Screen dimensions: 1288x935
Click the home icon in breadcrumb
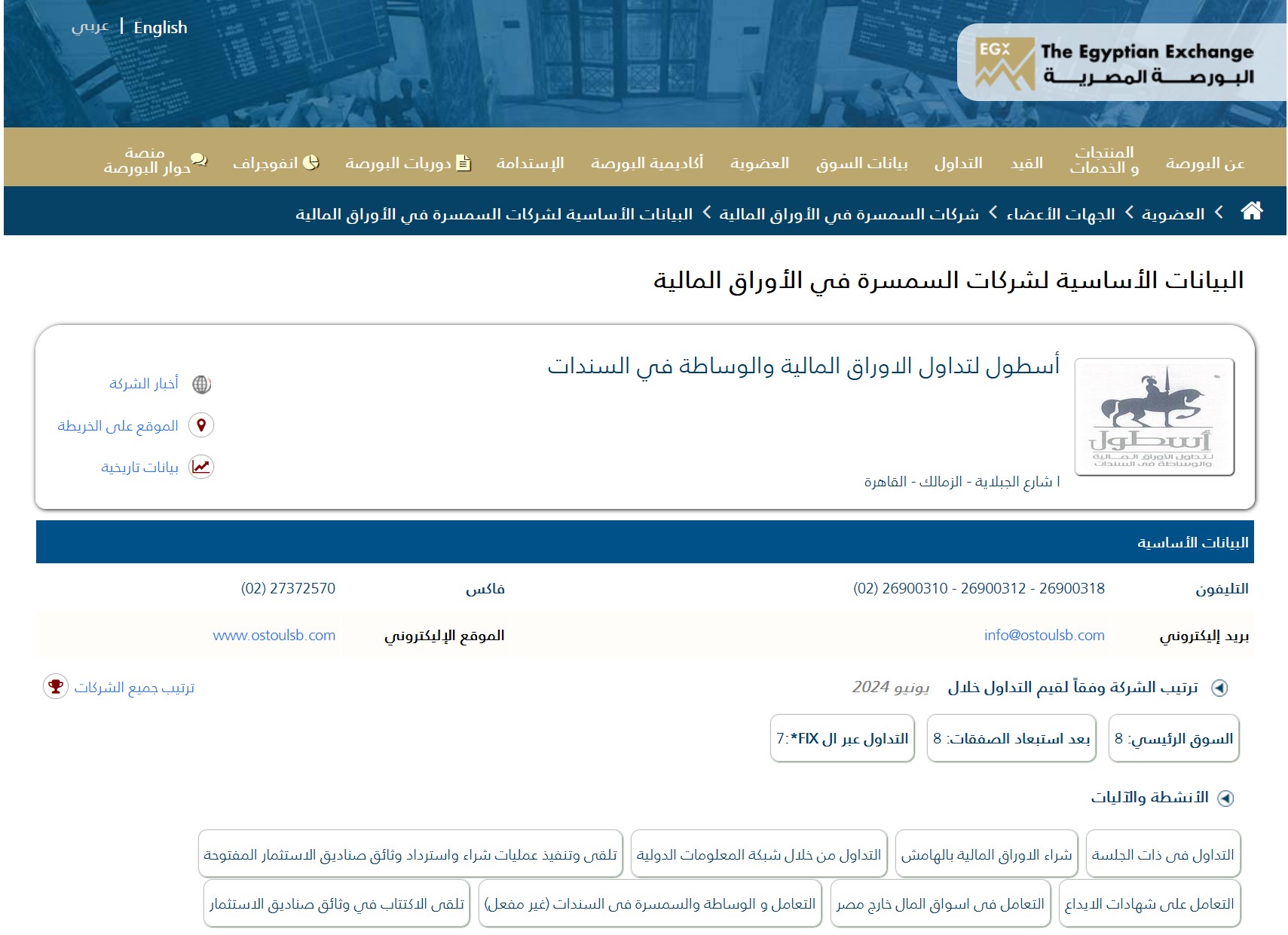tap(1252, 211)
